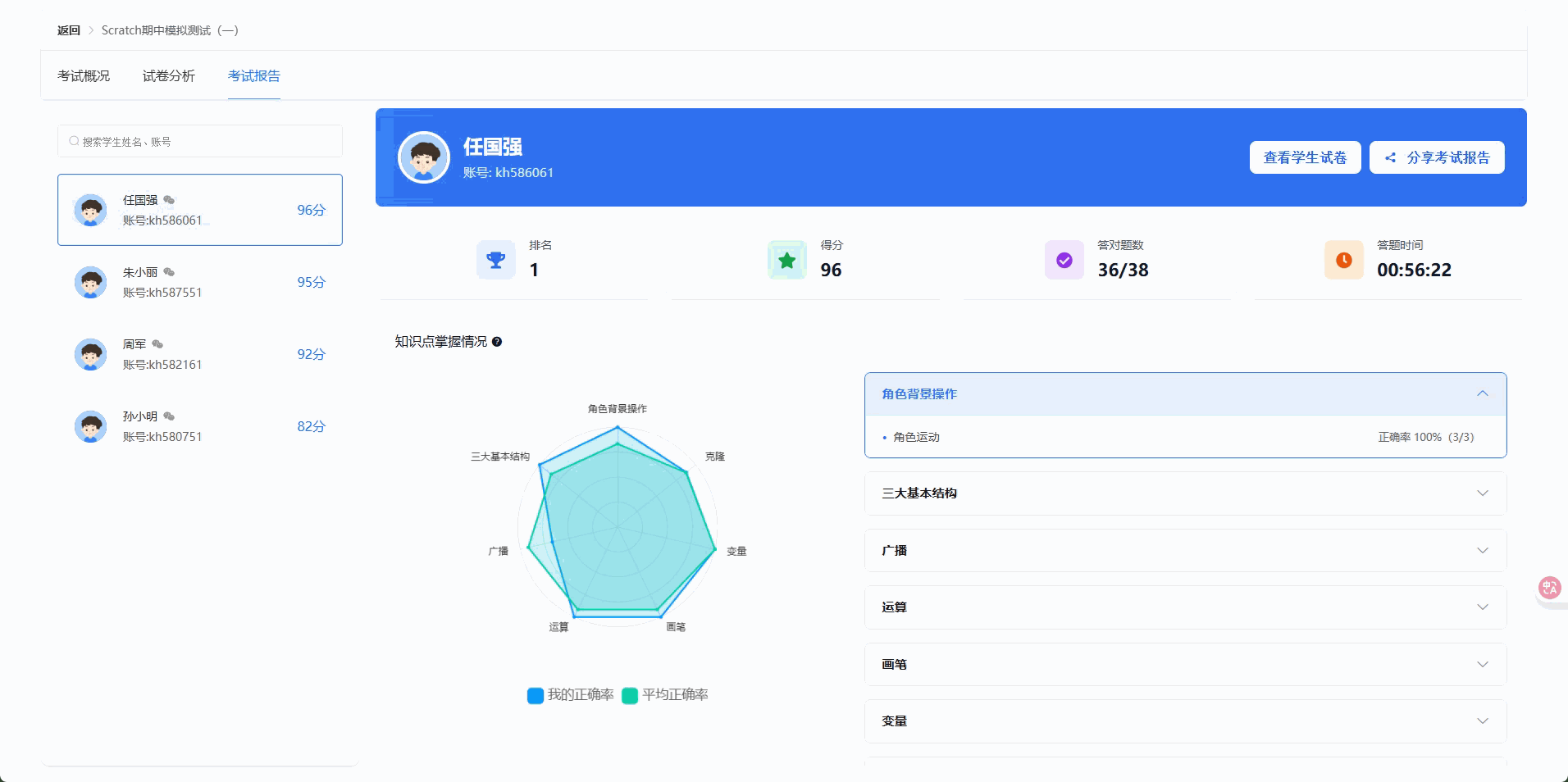
Task: Click the account number 账号: kh586061 in header
Action: coord(508,172)
